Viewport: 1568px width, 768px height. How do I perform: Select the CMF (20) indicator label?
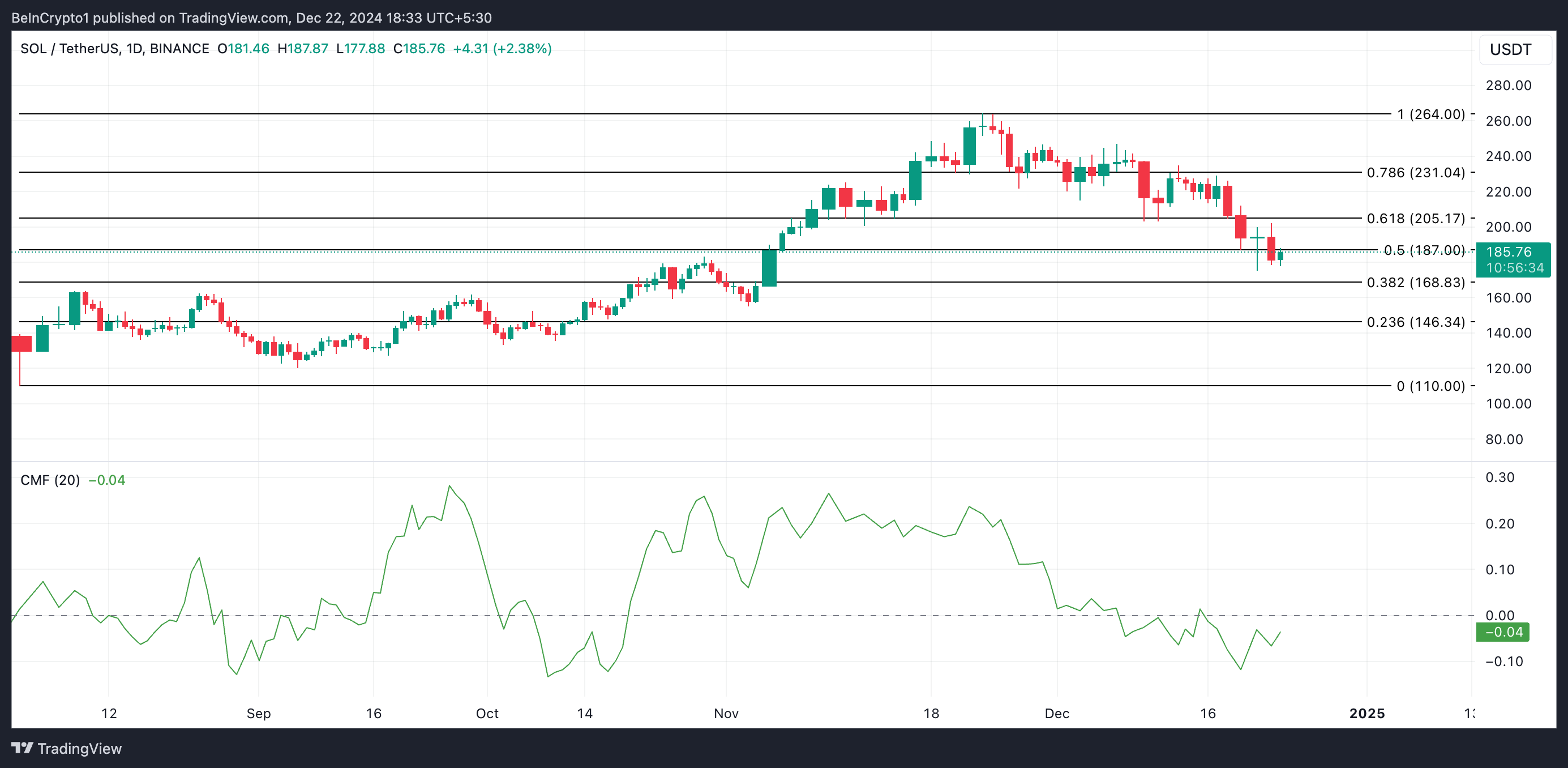click(50, 480)
